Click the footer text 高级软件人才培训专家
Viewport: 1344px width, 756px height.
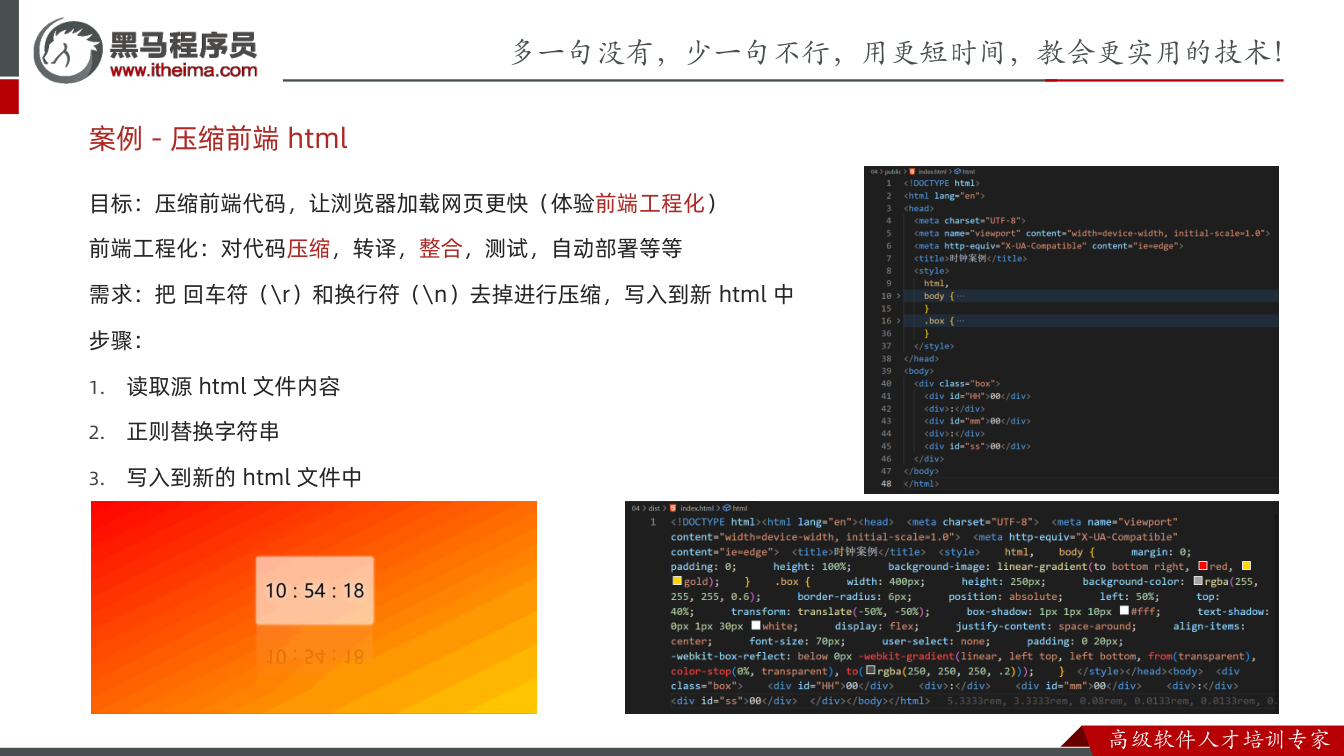coord(1220,740)
